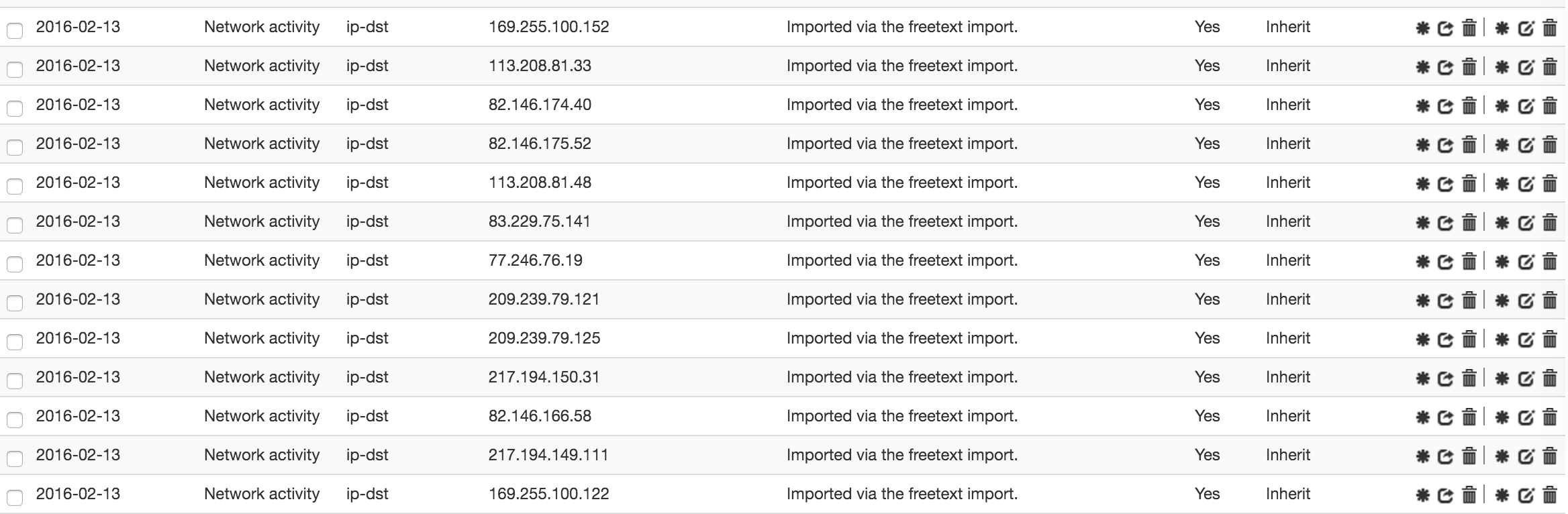Click edit pencil icon for 113.208.81.48 row
The image size is (1568, 514).
coord(1526,184)
